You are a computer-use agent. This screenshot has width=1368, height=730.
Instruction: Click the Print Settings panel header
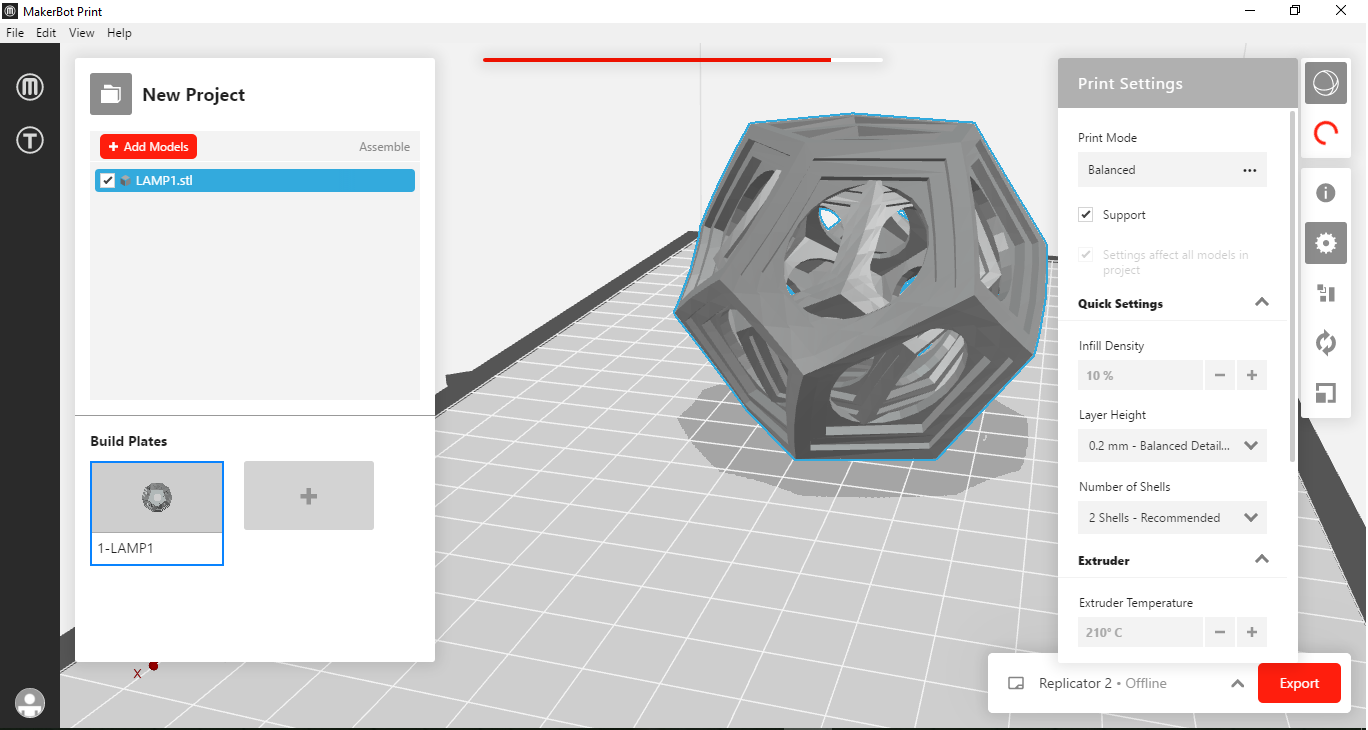[1178, 84]
